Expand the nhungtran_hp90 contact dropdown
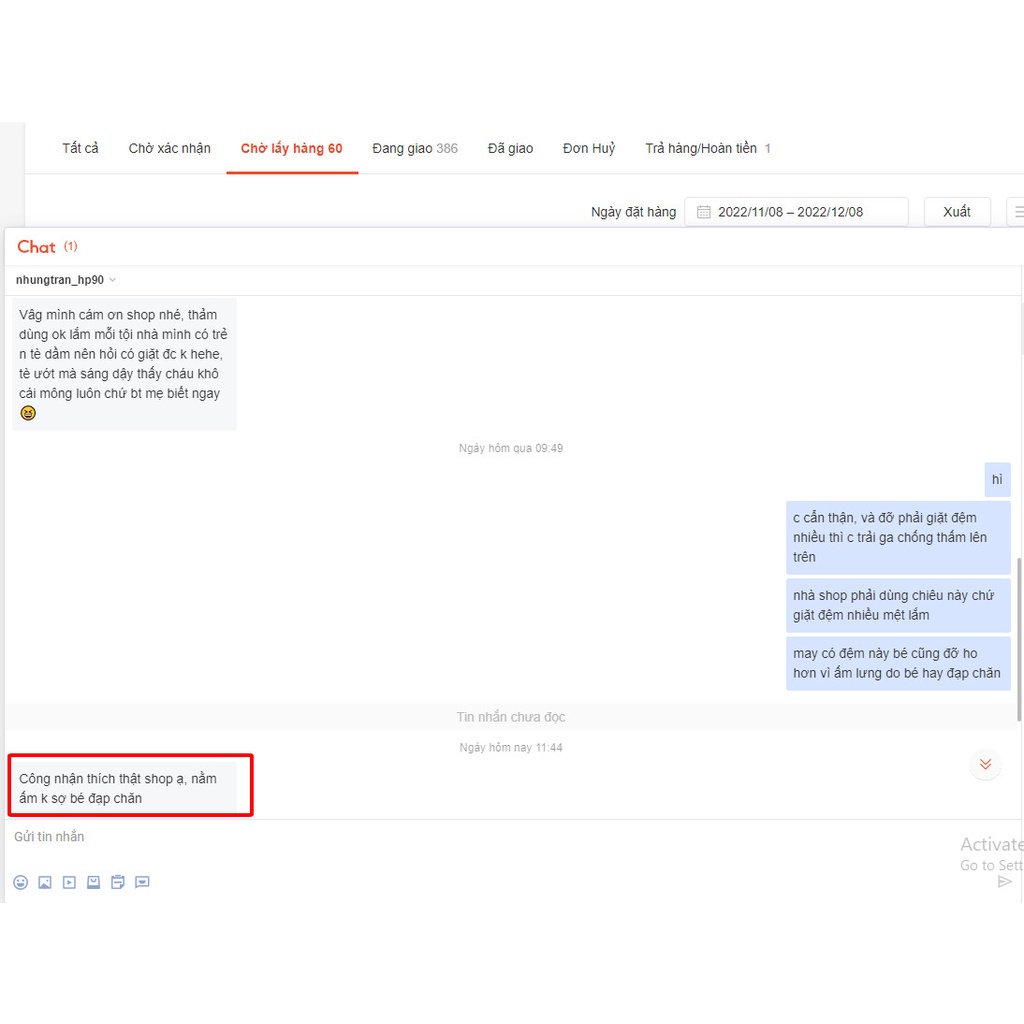Viewport: 1024px width, 1024px height. tap(113, 280)
